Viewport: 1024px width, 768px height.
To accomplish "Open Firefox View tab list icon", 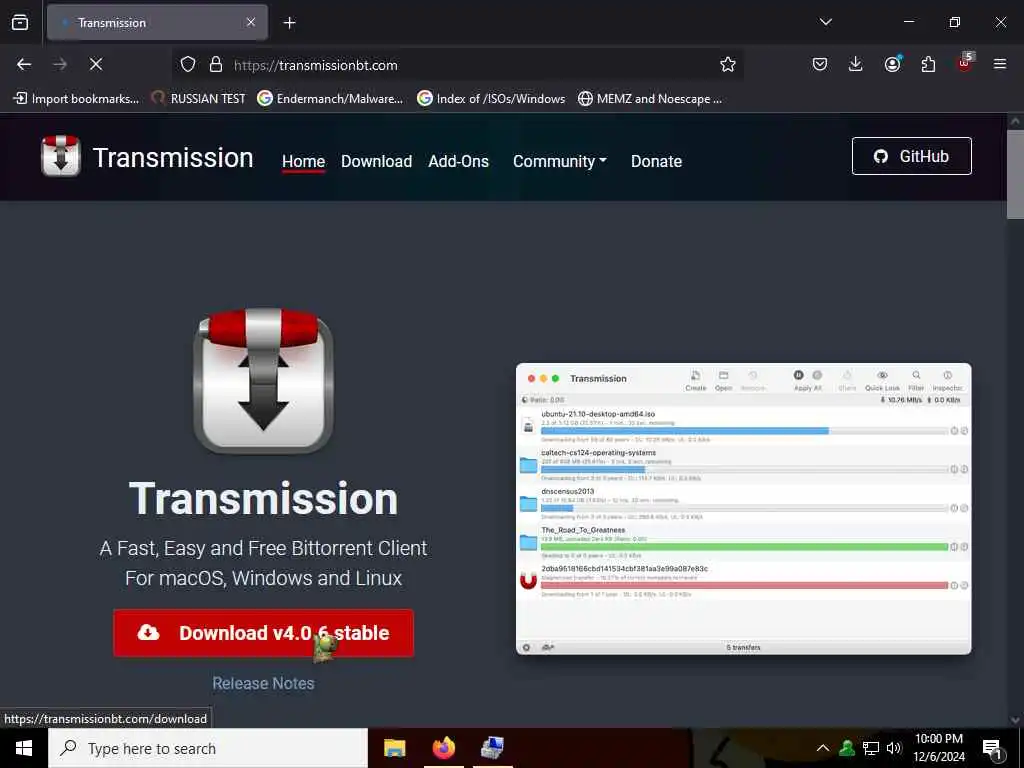I will coord(20,22).
